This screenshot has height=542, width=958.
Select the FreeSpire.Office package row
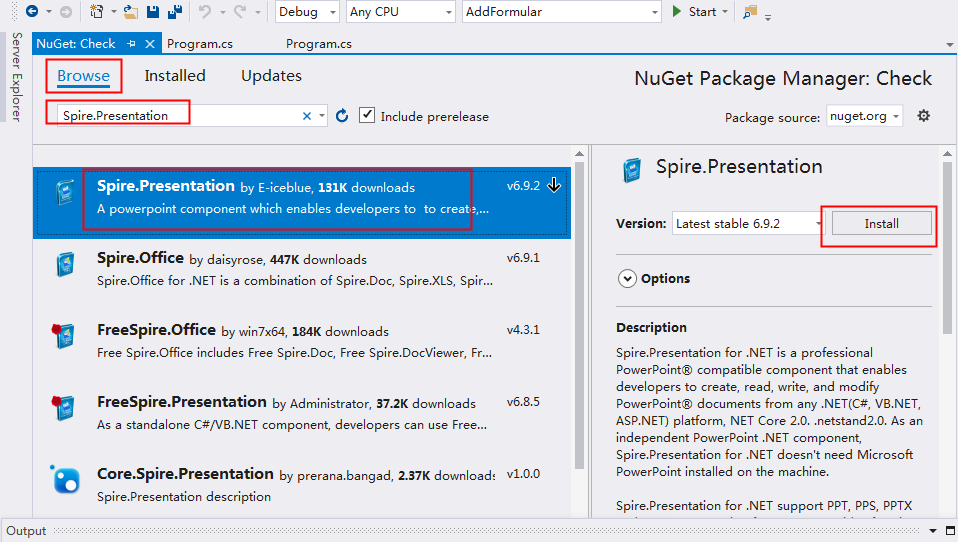coord(302,346)
